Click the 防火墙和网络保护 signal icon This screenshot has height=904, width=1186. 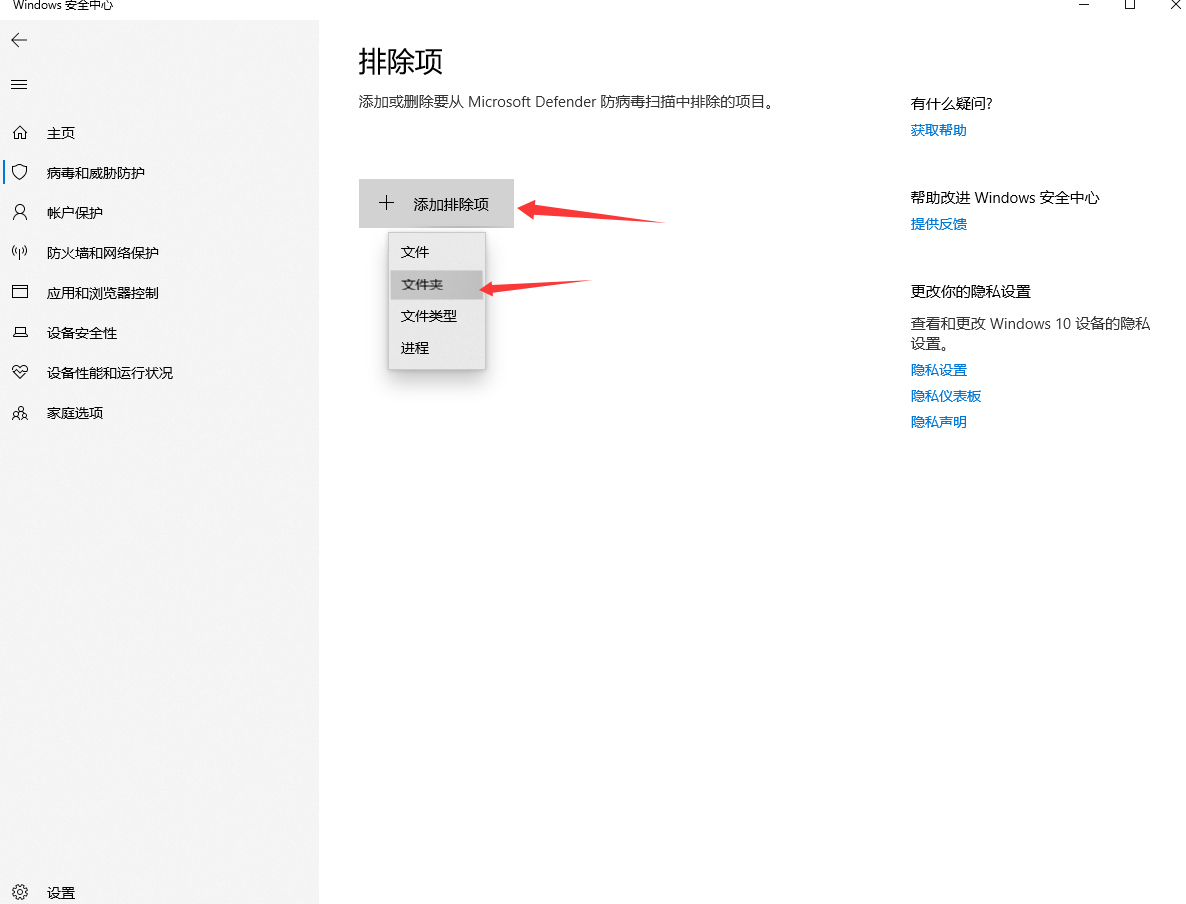19,253
